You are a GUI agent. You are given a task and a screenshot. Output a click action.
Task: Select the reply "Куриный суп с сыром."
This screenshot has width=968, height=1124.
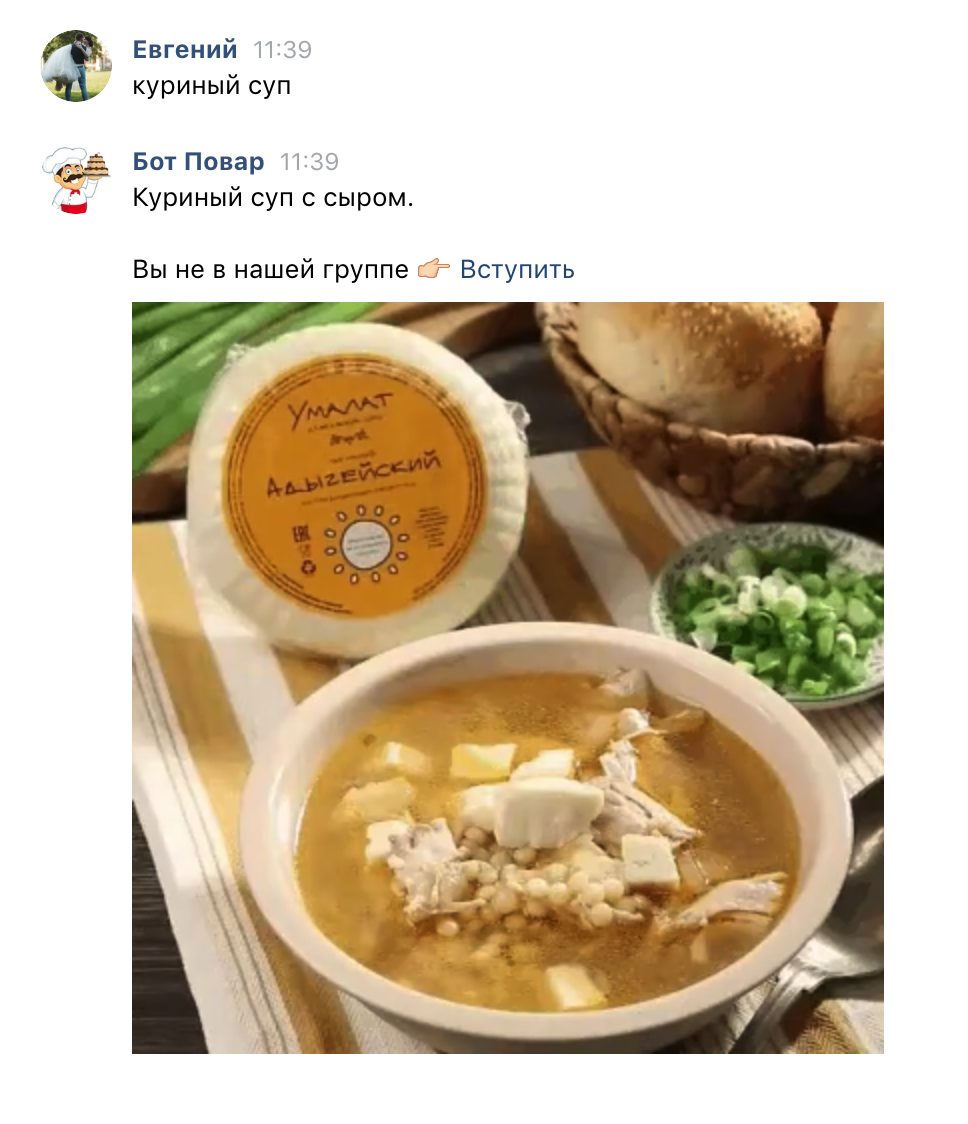[273, 197]
